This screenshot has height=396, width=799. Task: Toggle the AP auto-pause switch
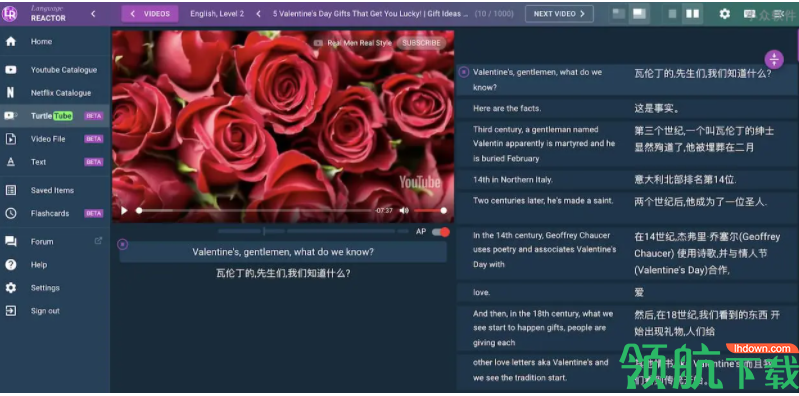(441, 232)
